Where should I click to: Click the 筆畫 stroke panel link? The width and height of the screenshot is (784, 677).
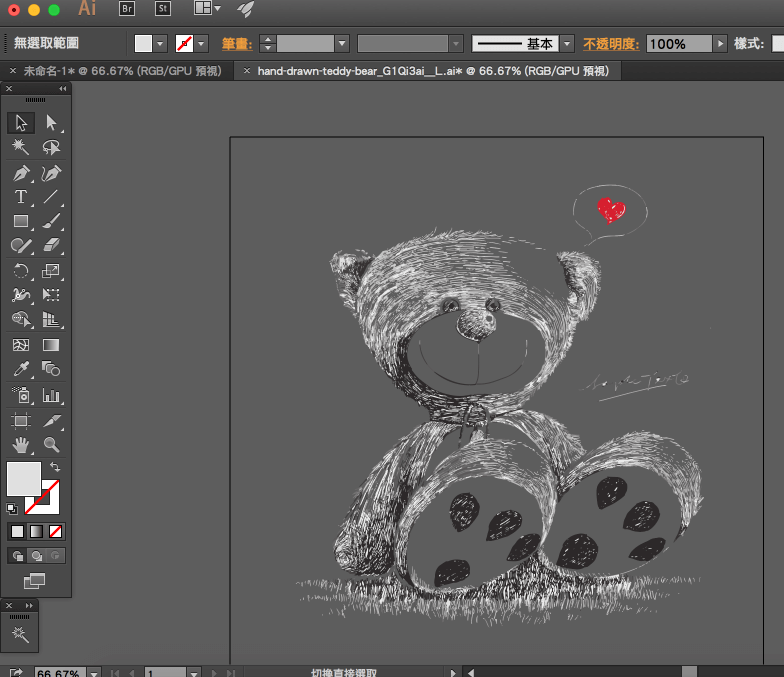point(236,44)
